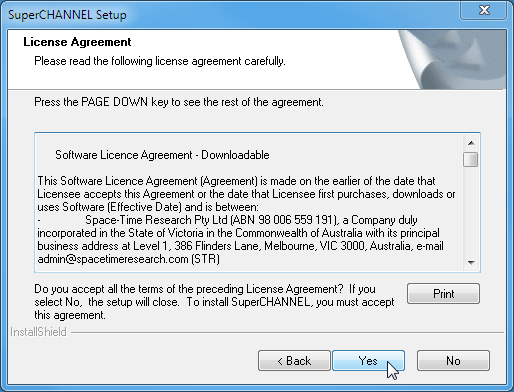This screenshot has height=392, width=514.
Task: Click the License Agreement heading
Action: pyautogui.click(x=77, y=42)
